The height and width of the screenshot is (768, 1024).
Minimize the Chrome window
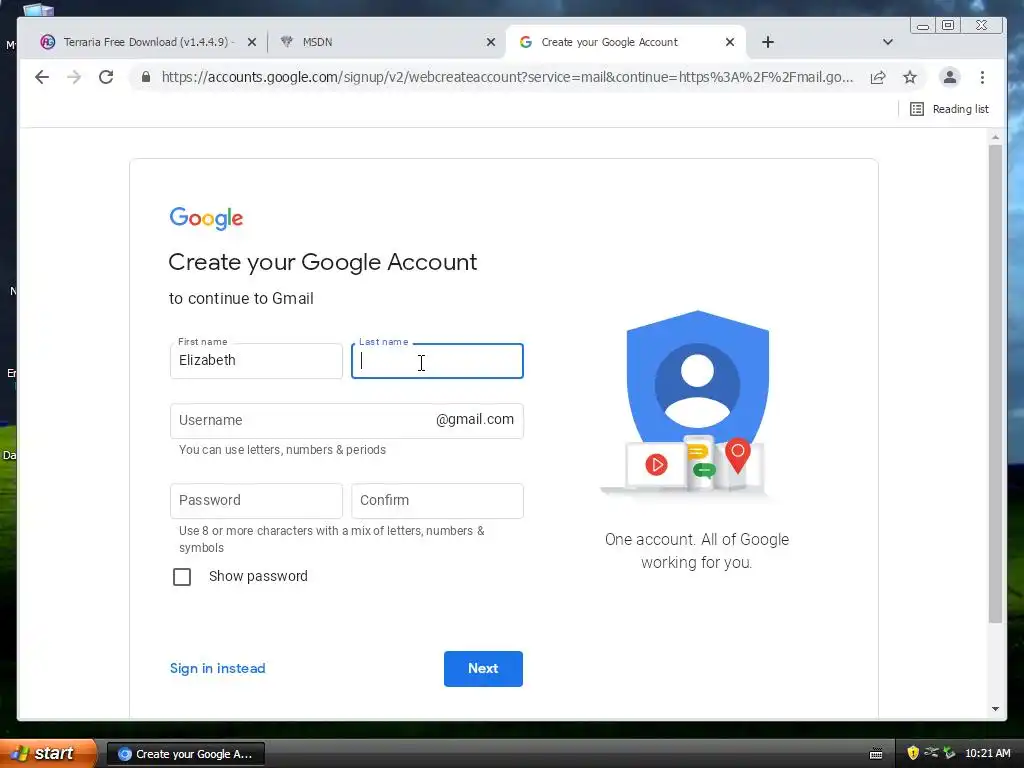click(923, 26)
